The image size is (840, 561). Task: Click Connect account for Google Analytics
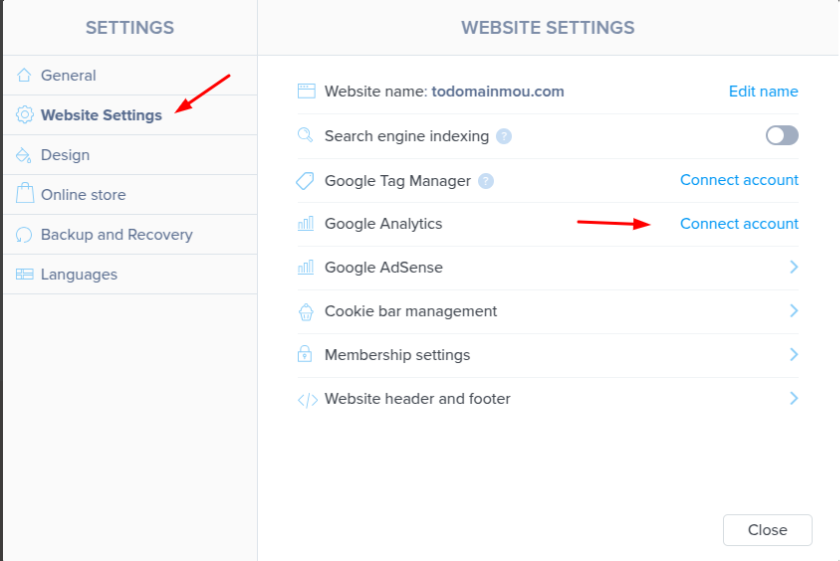coord(739,223)
